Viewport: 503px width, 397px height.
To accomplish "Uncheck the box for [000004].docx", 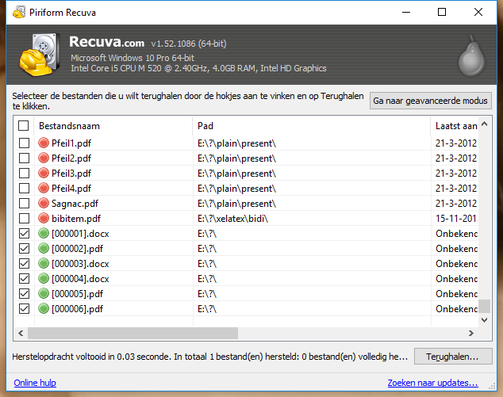I will pyautogui.click(x=24, y=278).
